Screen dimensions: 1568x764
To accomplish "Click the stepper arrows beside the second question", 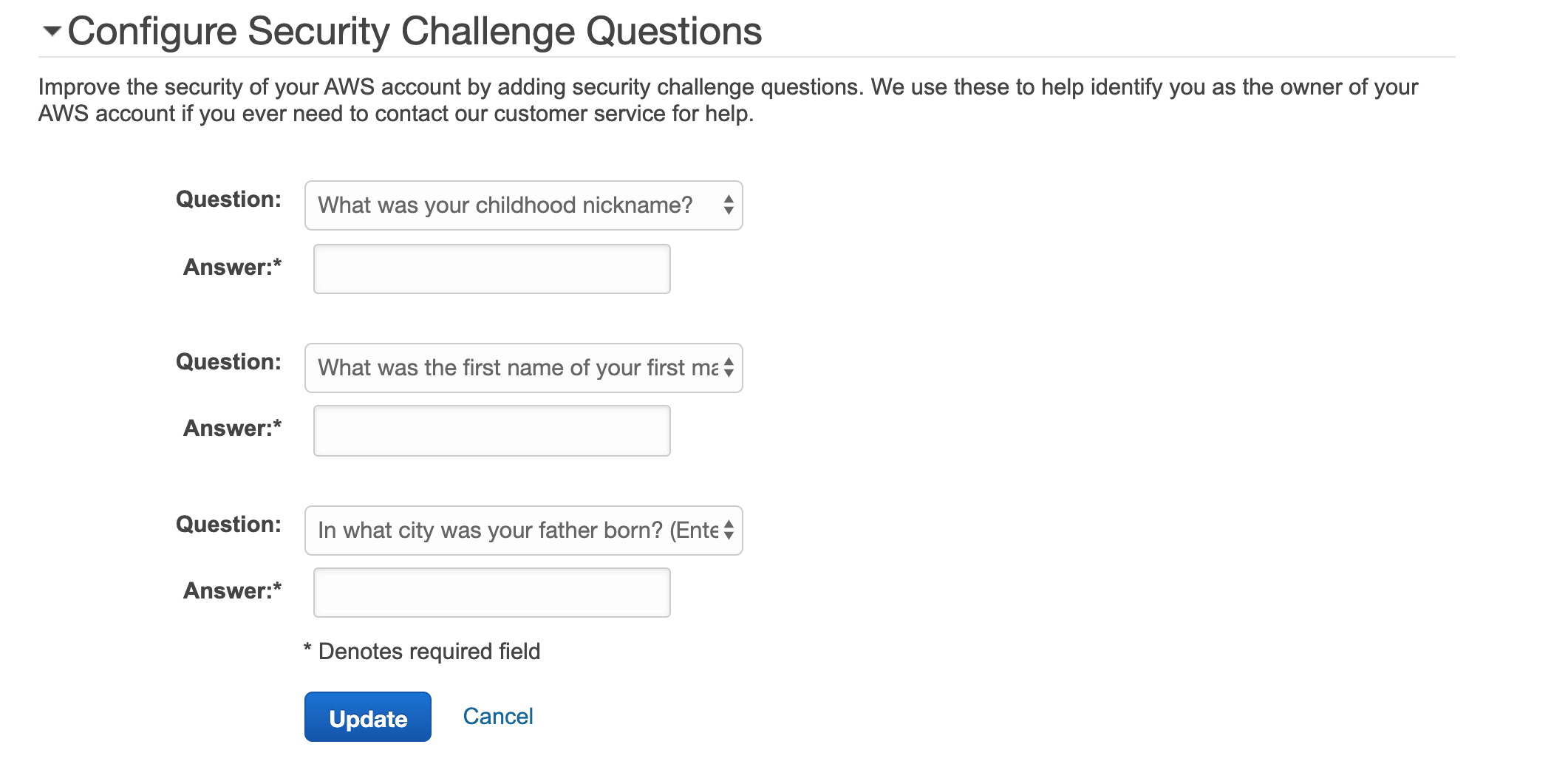I will click(730, 368).
